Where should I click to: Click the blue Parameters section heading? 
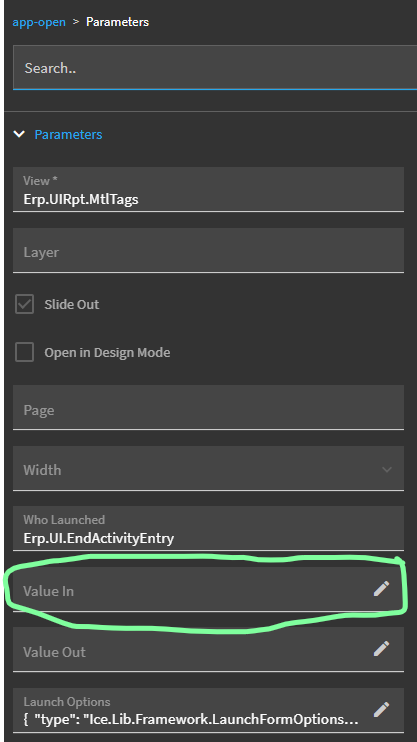coord(68,134)
